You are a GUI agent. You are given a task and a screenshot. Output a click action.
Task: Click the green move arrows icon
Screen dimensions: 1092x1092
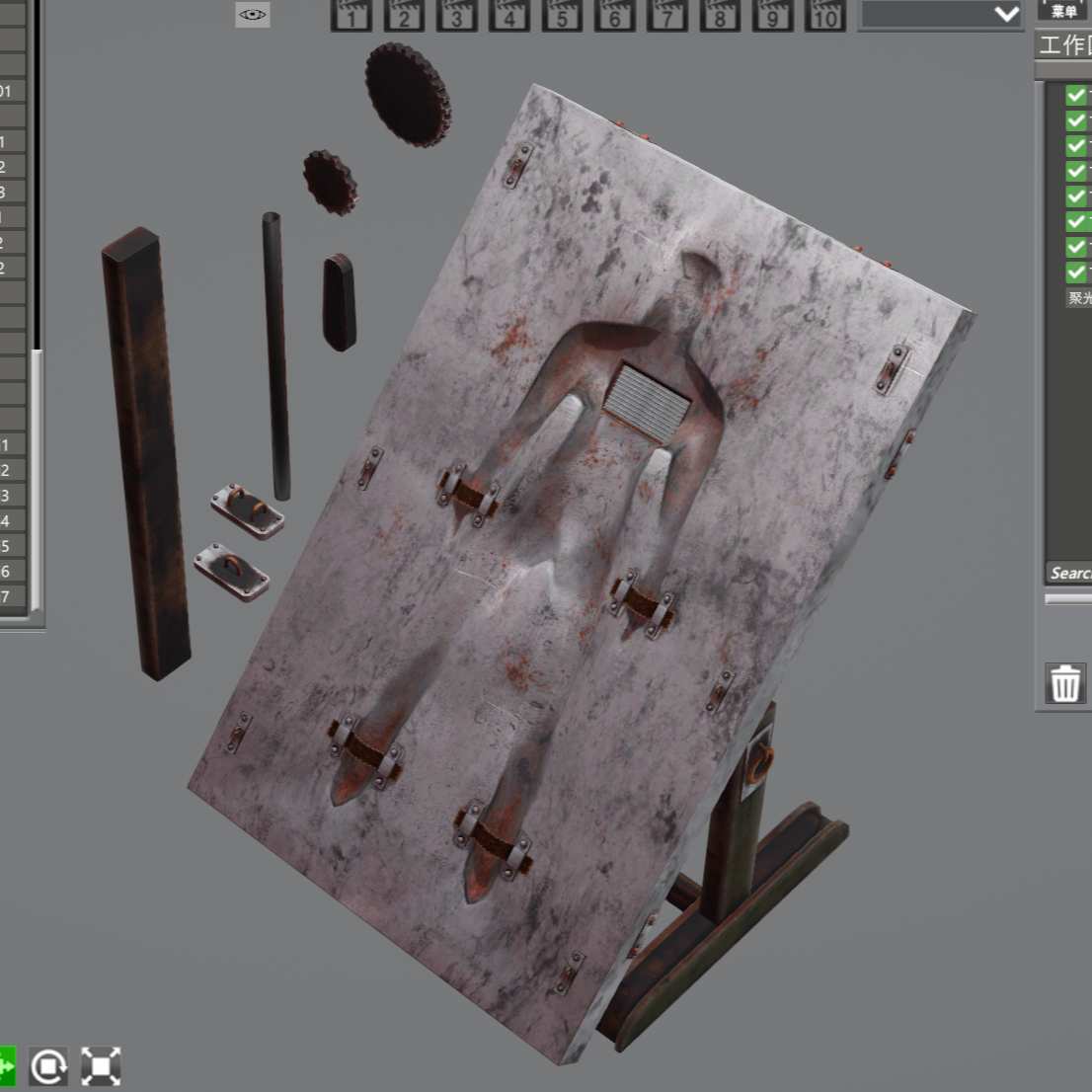[7, 1066]
